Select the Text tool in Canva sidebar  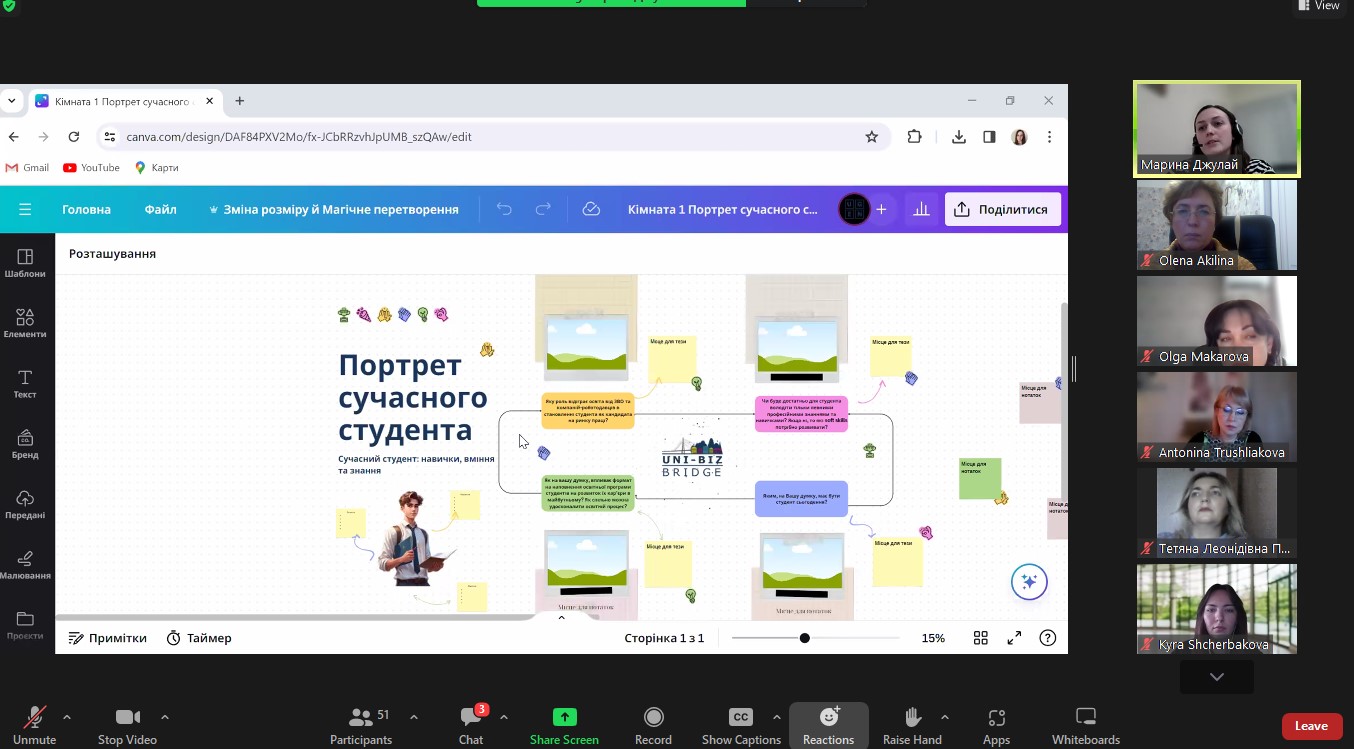(x=25, y=383)
